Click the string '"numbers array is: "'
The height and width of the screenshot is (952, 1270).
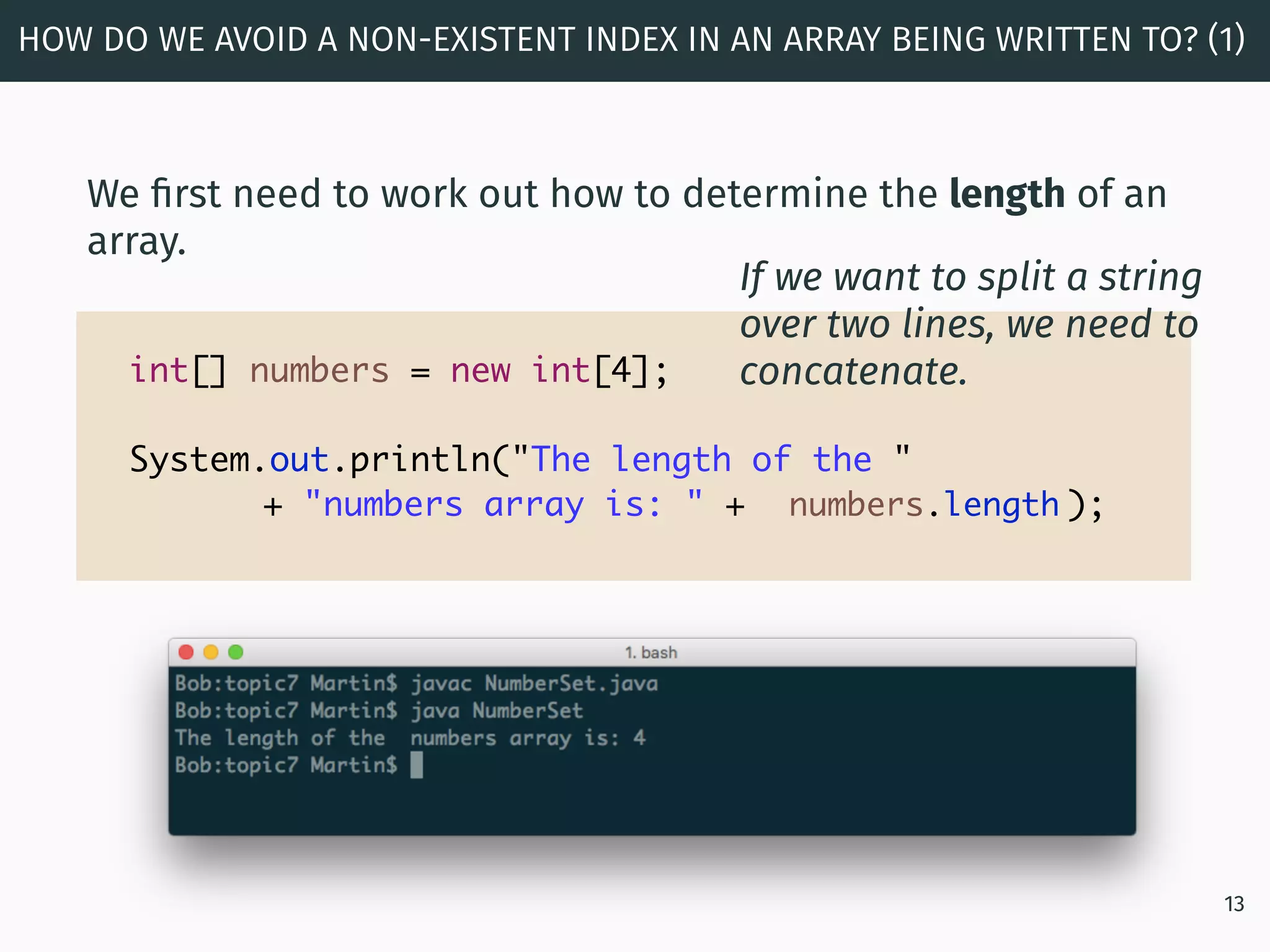point(504,505)
